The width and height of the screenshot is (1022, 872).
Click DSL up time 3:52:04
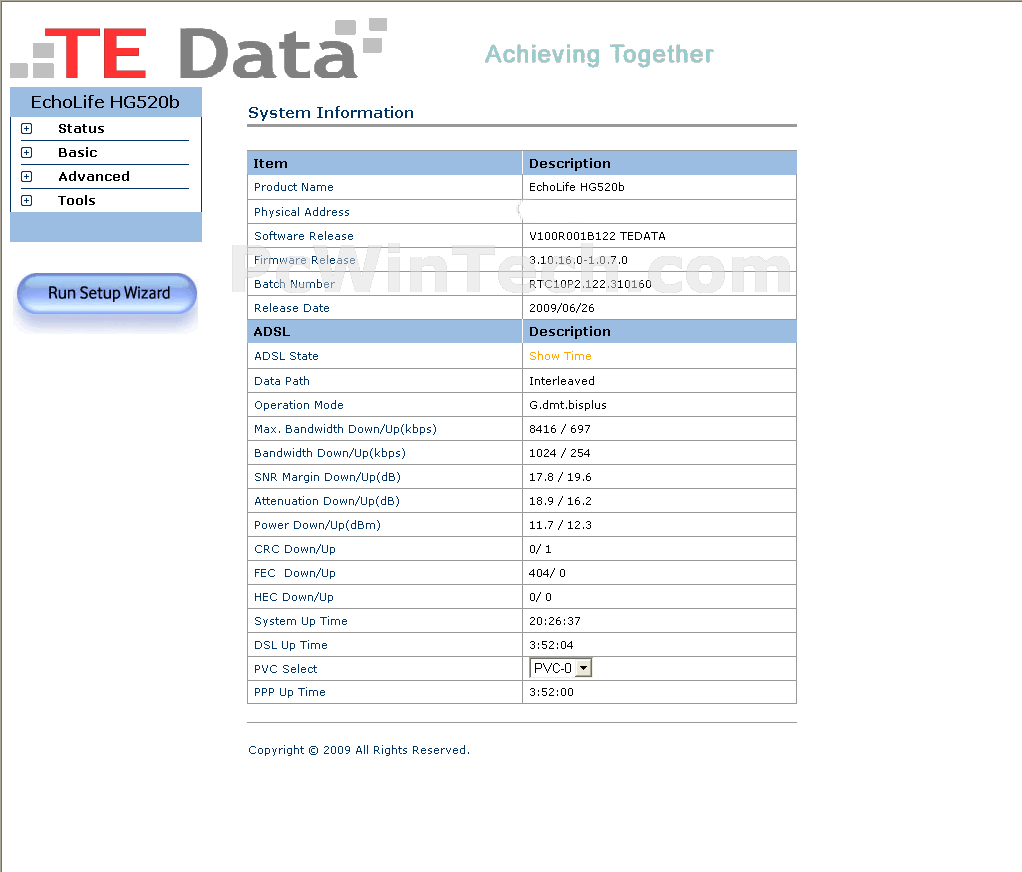tap(551, 646)
